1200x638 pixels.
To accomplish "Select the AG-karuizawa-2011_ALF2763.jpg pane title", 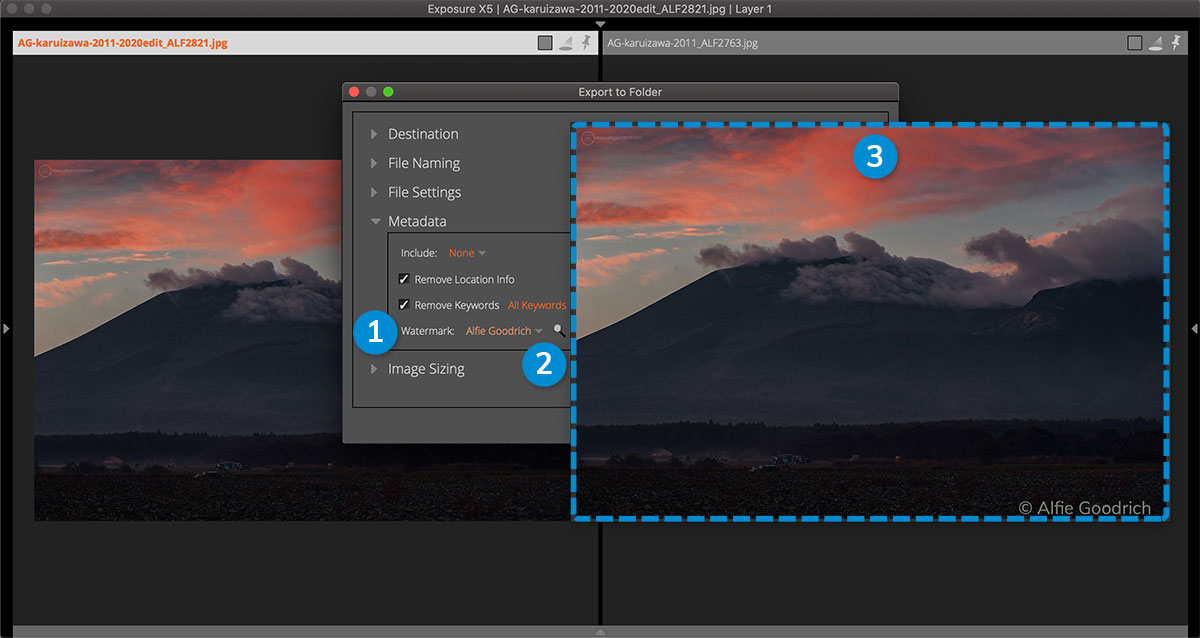I will click(x=682, y=43).
